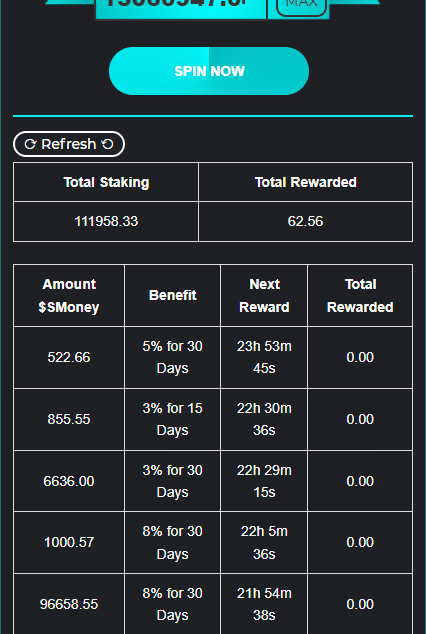The image size is (426, 634).
Task: Click the 22h 5m 36s next reward cell
Action: tap(264, 543)
